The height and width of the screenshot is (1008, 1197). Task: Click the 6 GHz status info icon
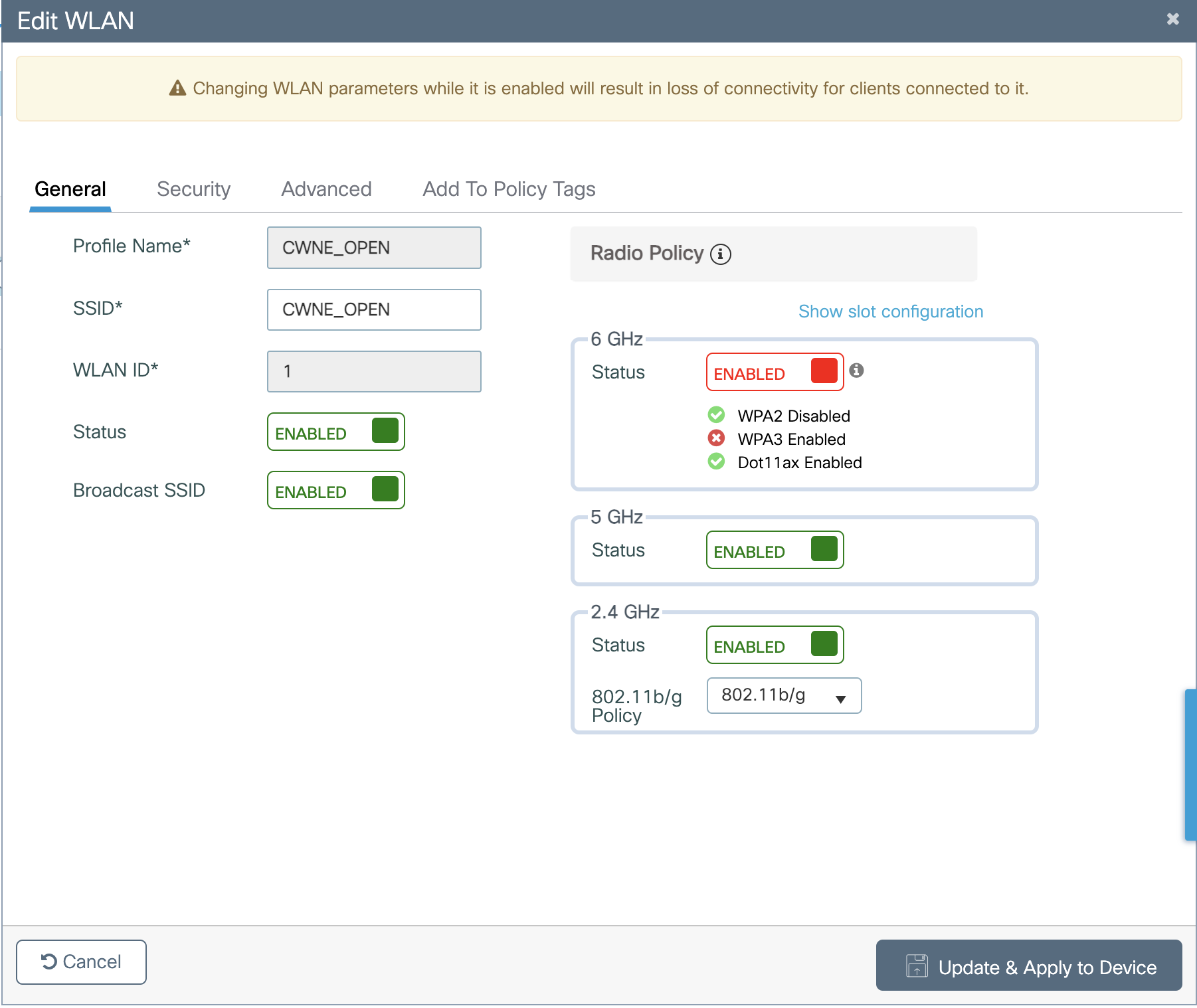(856, 371)
